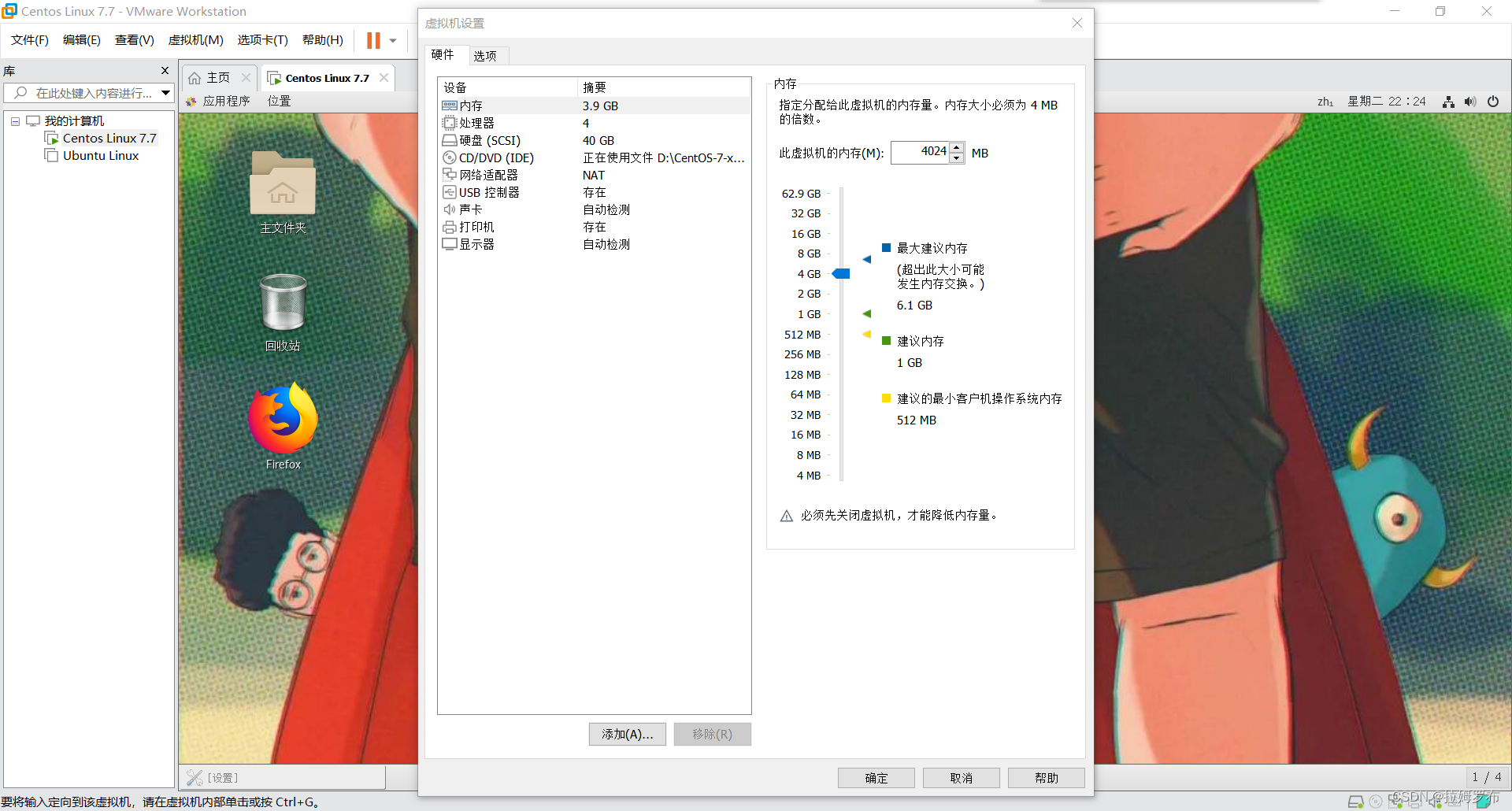Open the 虚拟机(M) menu
The width and height of the screenshot is (1512, 811).
pos(196,40)
